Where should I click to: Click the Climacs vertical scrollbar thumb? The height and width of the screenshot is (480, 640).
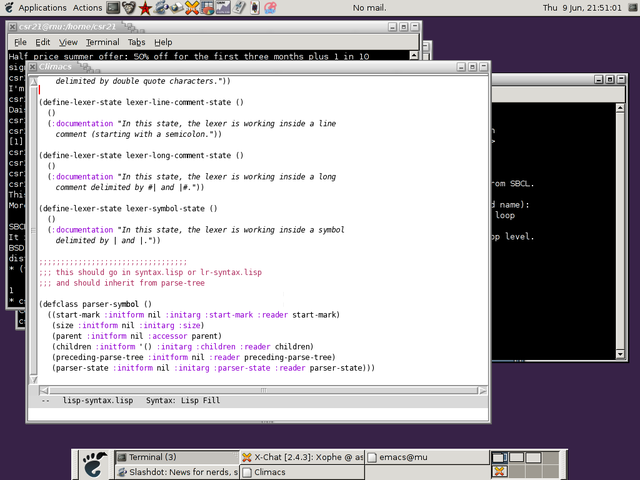34,230
